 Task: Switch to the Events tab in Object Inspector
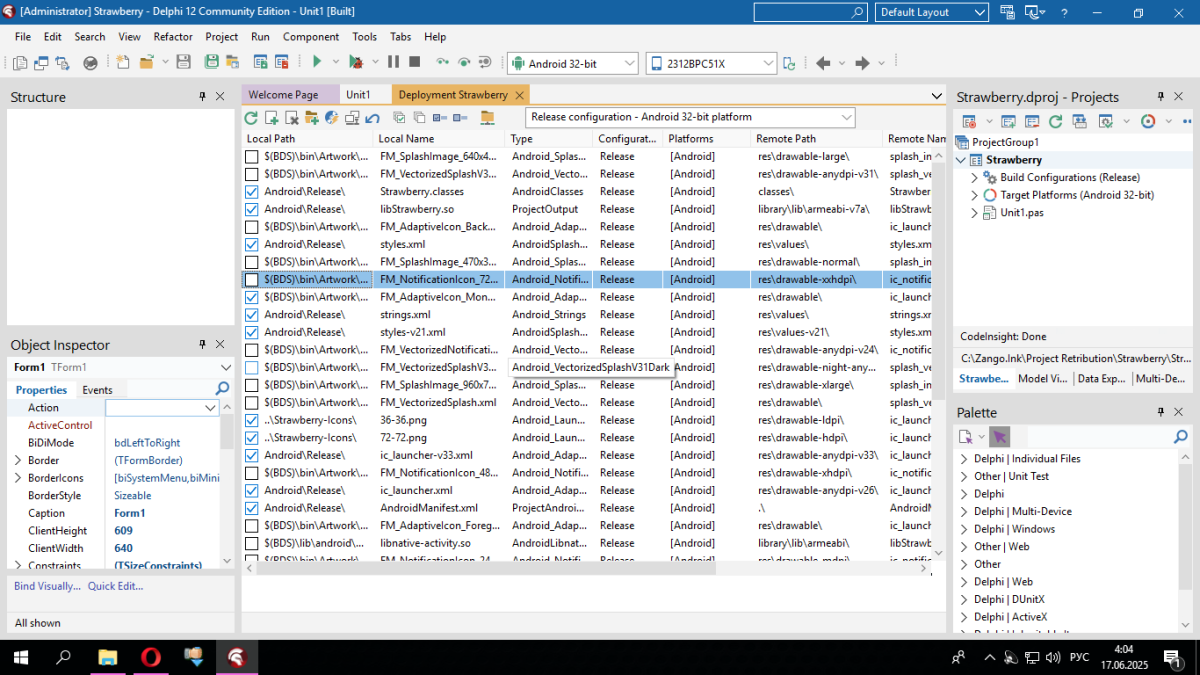click(97, 390)
